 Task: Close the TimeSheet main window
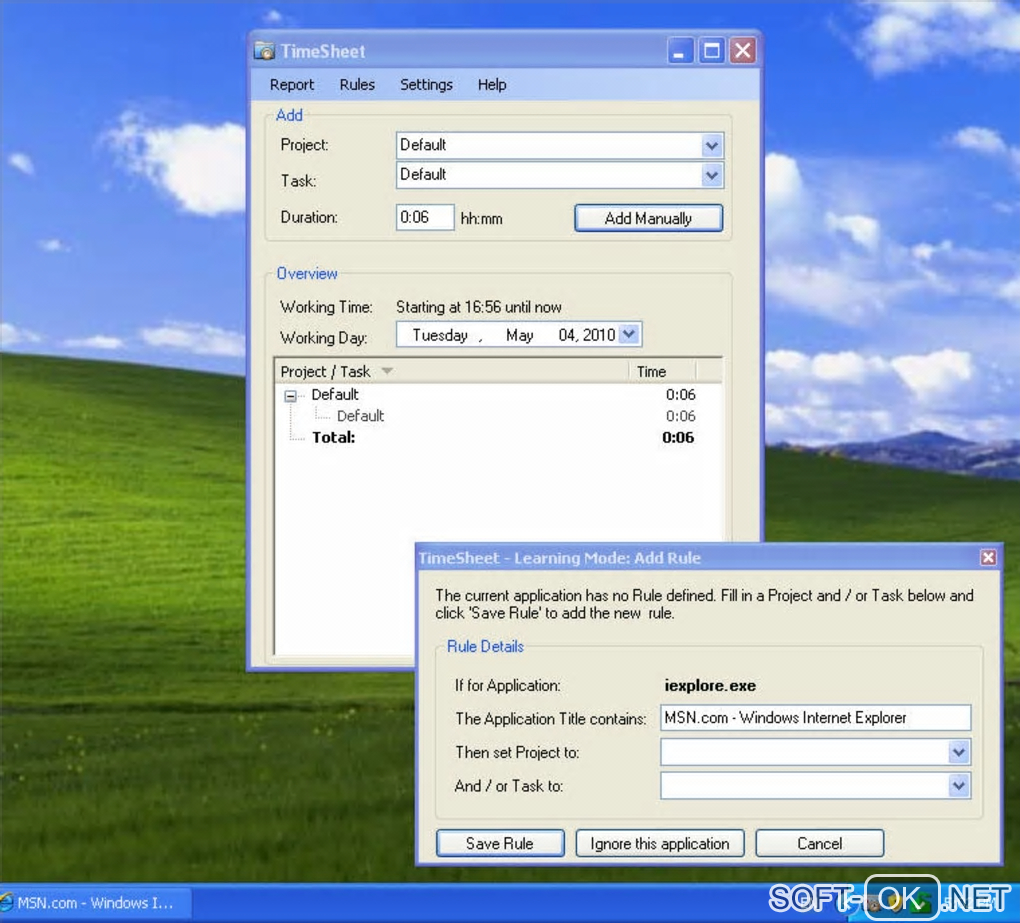pyautogui.click(x=743, y=51)
